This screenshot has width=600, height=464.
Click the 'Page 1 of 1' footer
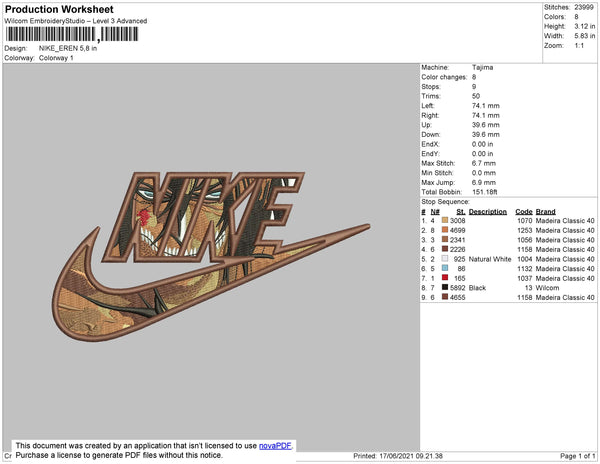point(577,456)
